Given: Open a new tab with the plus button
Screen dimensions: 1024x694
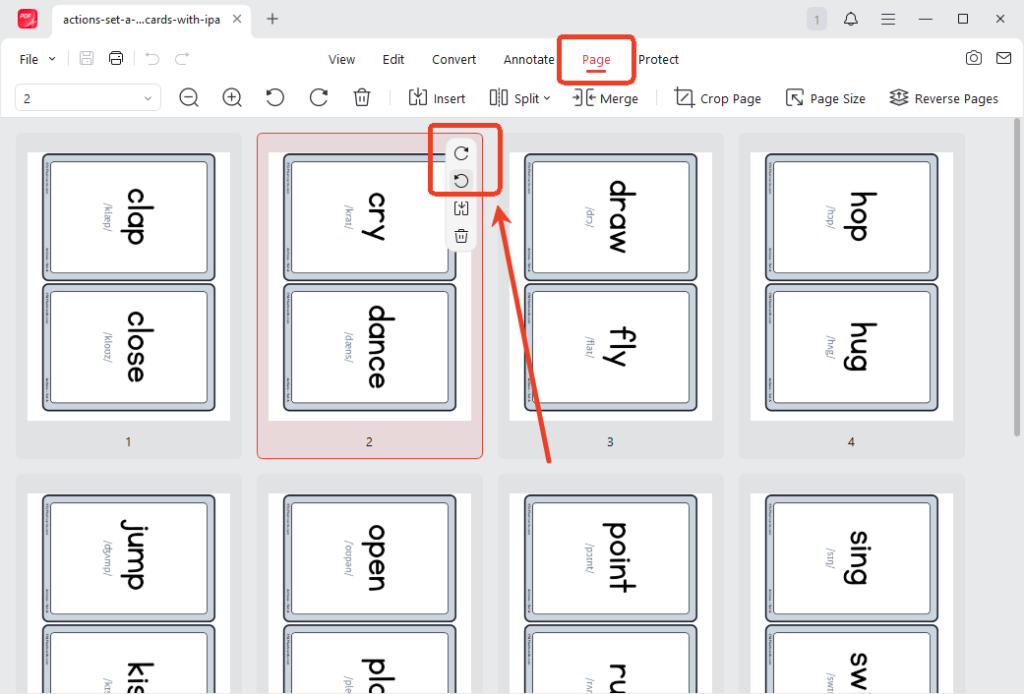Looking at the screenshot, I should (272, 19).
